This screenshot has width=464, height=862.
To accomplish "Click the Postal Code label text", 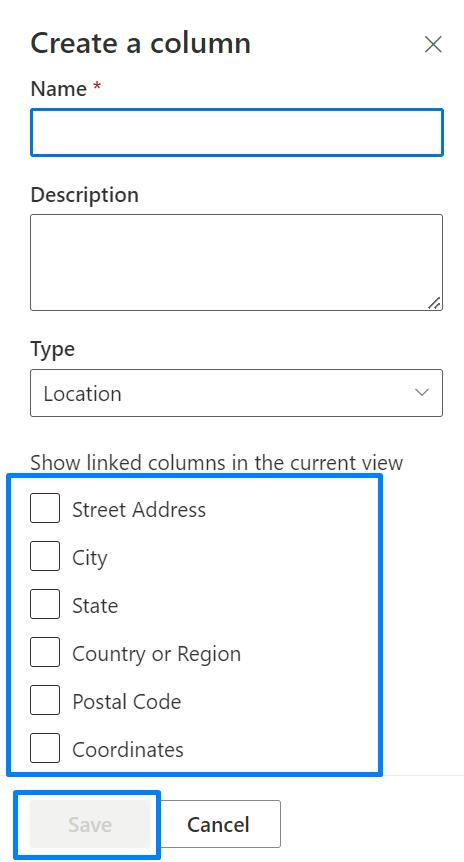I will pos(127,701).
